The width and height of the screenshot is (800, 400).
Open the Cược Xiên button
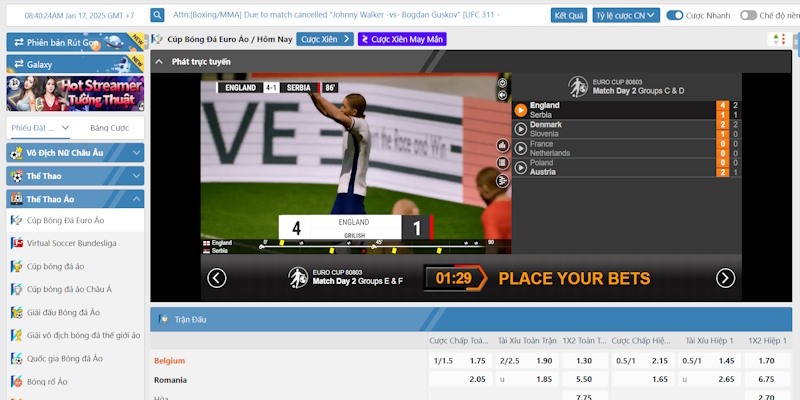(x=325, y=39)
